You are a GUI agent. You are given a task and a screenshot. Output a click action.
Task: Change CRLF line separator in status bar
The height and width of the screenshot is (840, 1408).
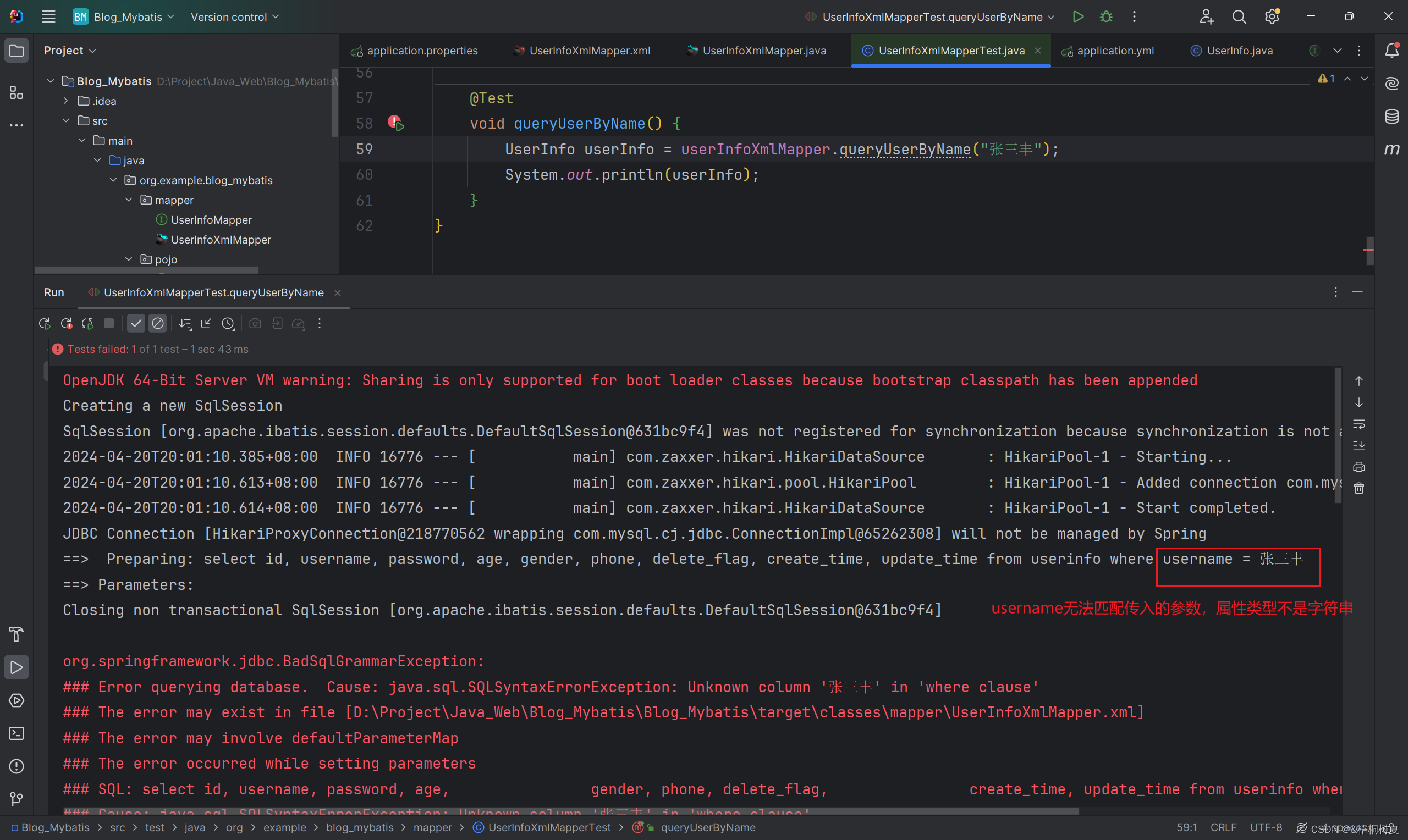[1223, 827]
